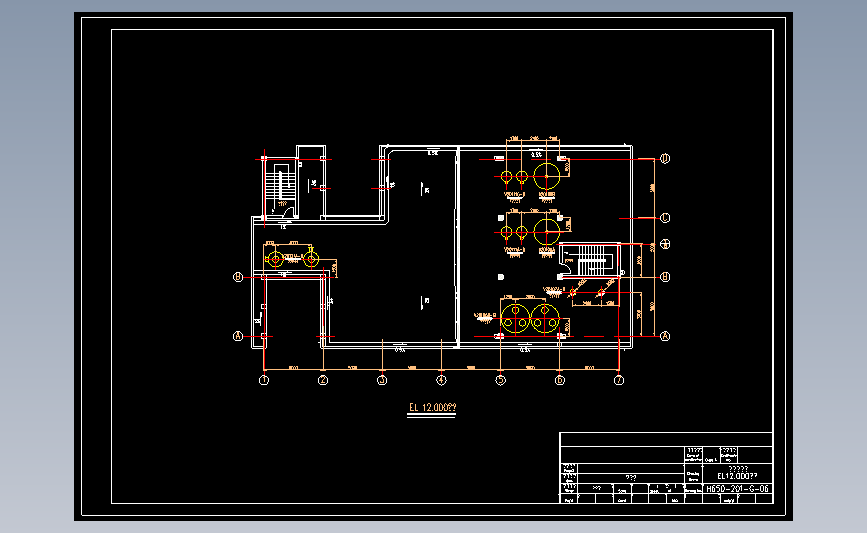867x533 pixels.
Task: Select the left yellow vessel above left grid B
Action: click(x=275, y=259)
